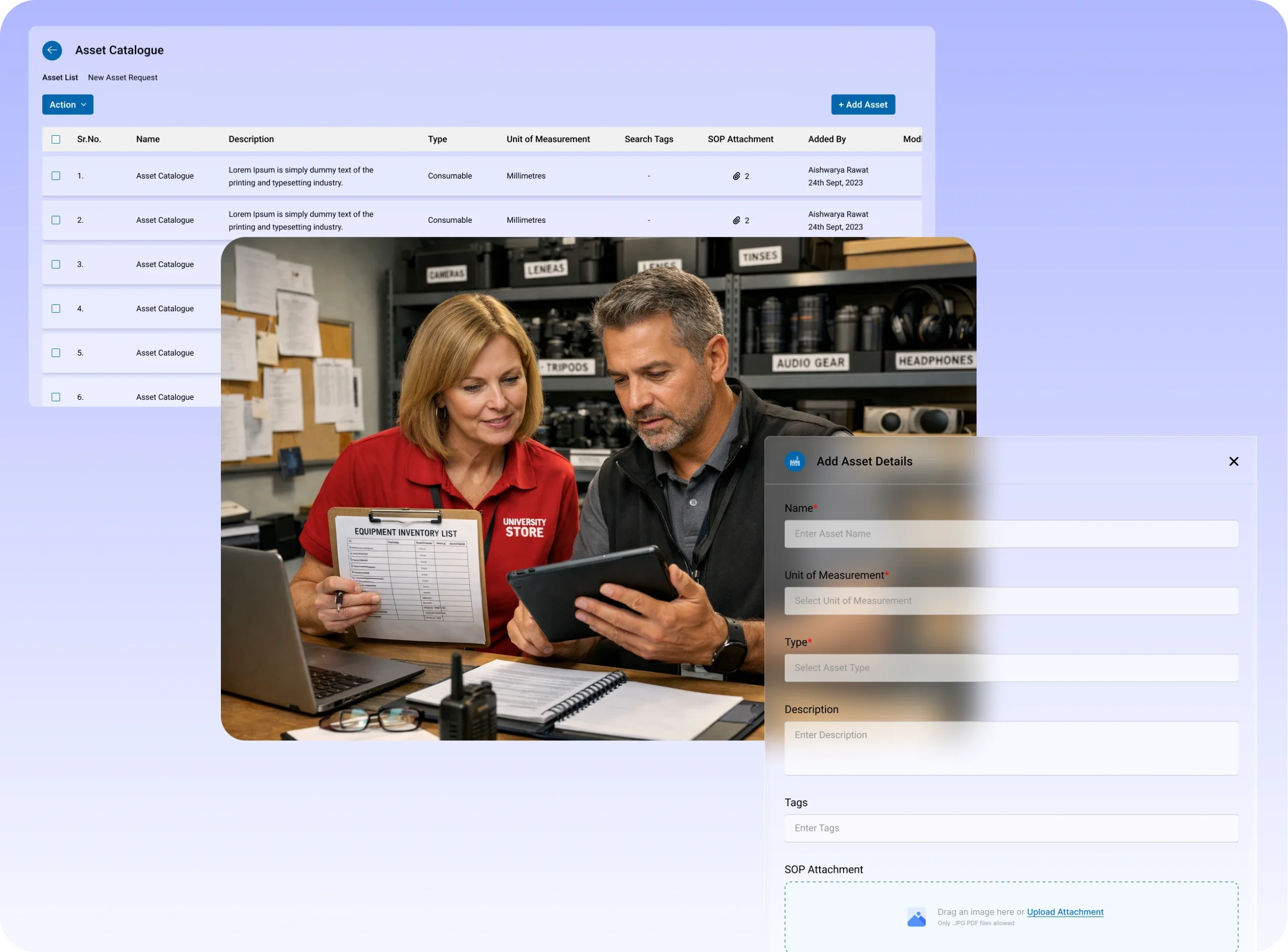The width and height of the screenshot is (1288, 952).
Task: Open the Select Unit of Measurement dropdown
Action: tap(1011, 601)
